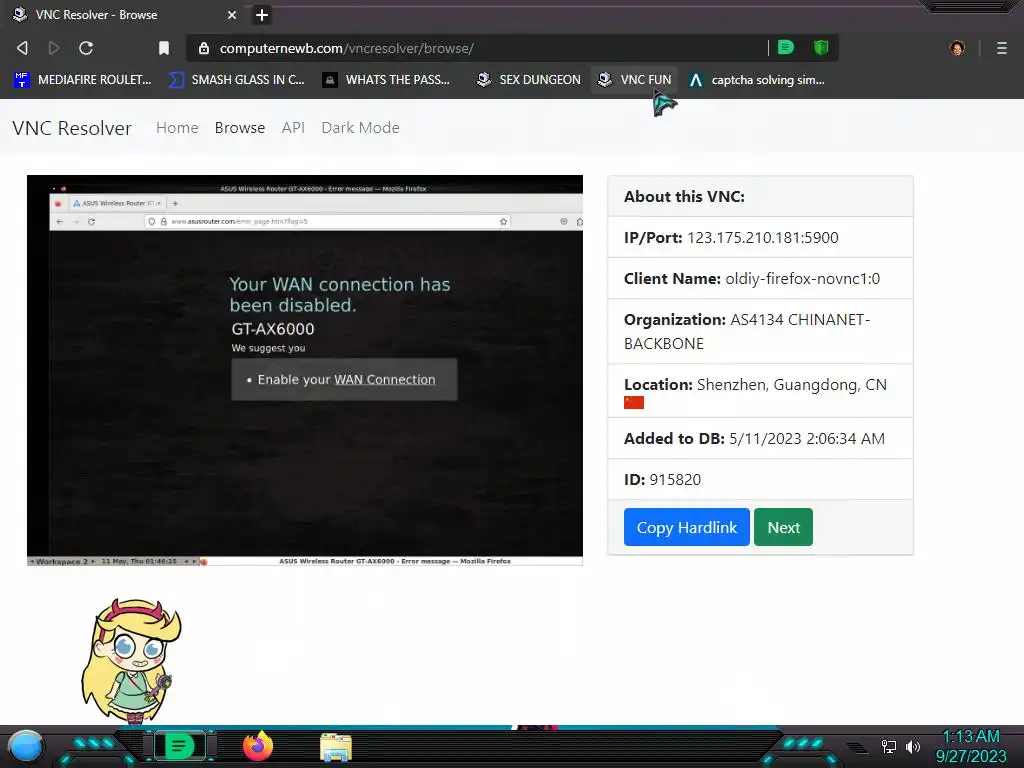Open the WHATS THE PASS... bookmark
The image size is (1024, 768).
click(387, 80)
